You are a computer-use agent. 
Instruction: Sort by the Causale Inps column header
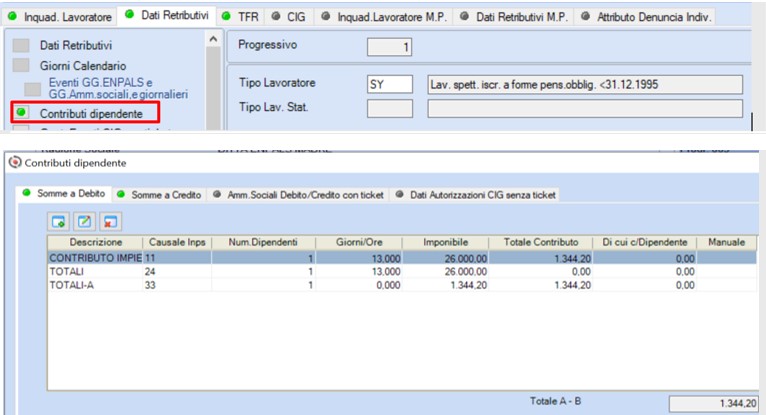click(x=177, y=243)
